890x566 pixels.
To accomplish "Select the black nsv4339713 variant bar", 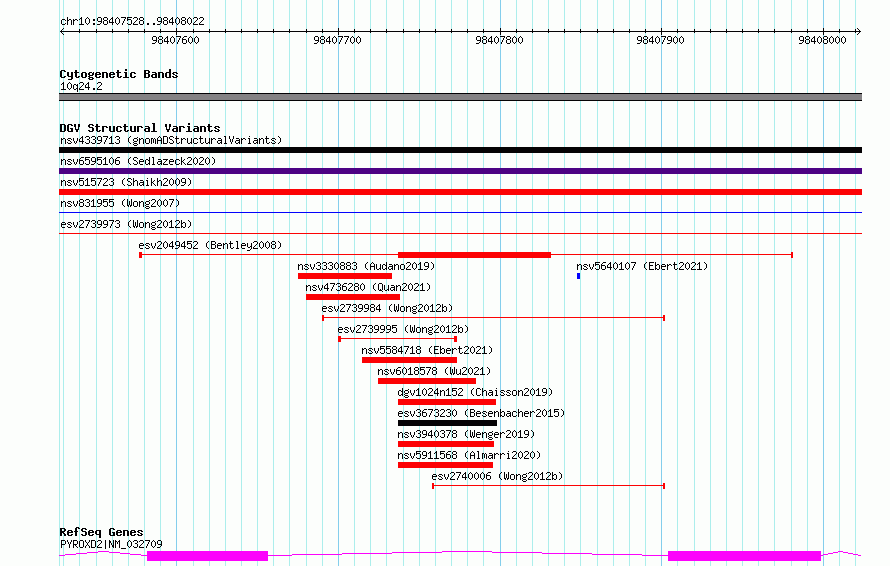I will click(460, 150).
